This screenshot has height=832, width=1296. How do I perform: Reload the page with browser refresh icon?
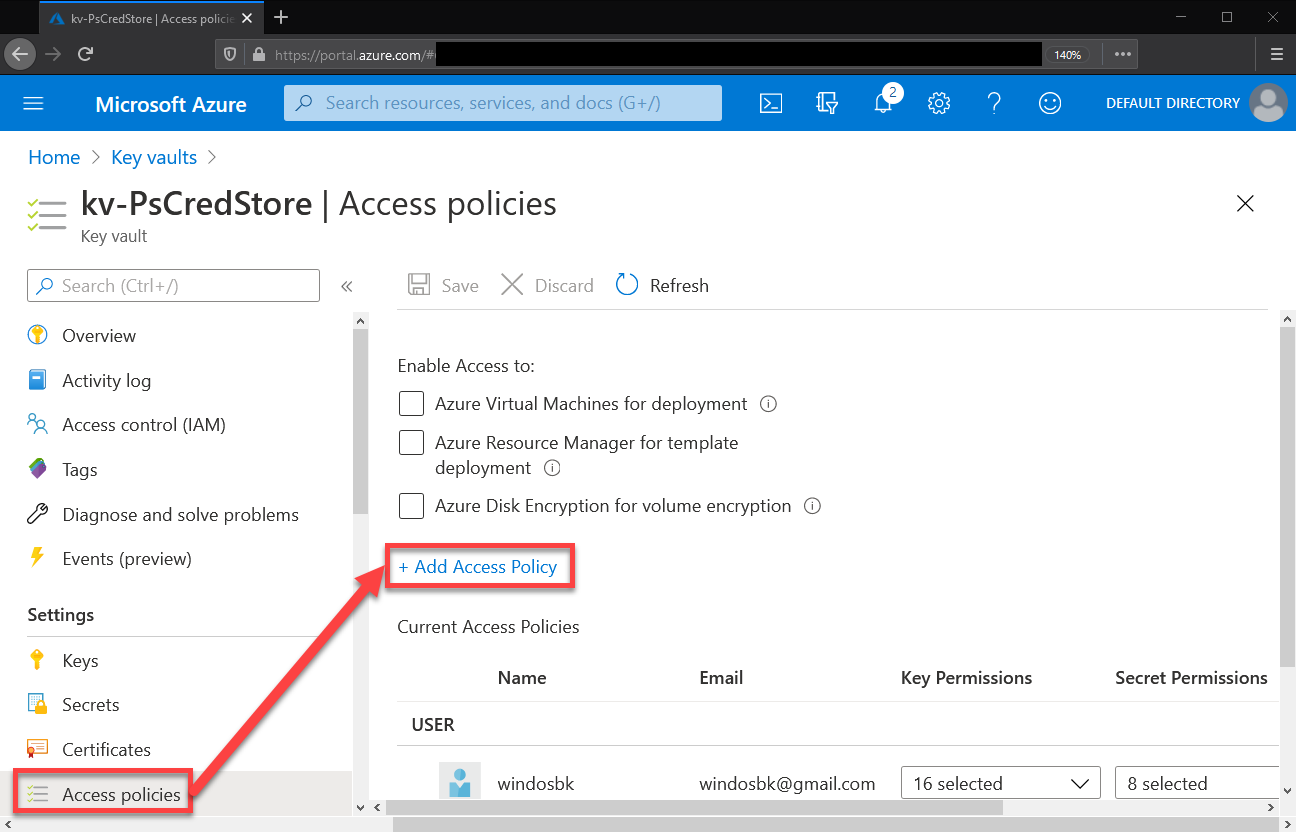[x=86, y=54]
